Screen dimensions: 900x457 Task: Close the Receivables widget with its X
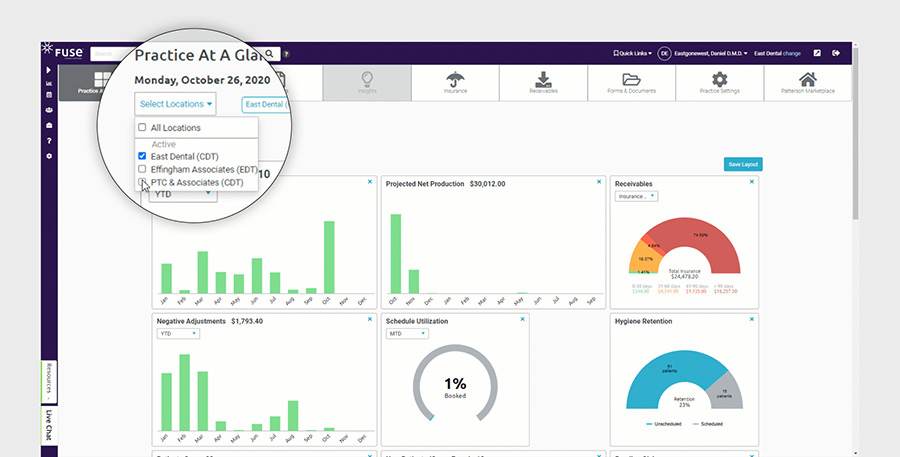click(751, 182)
